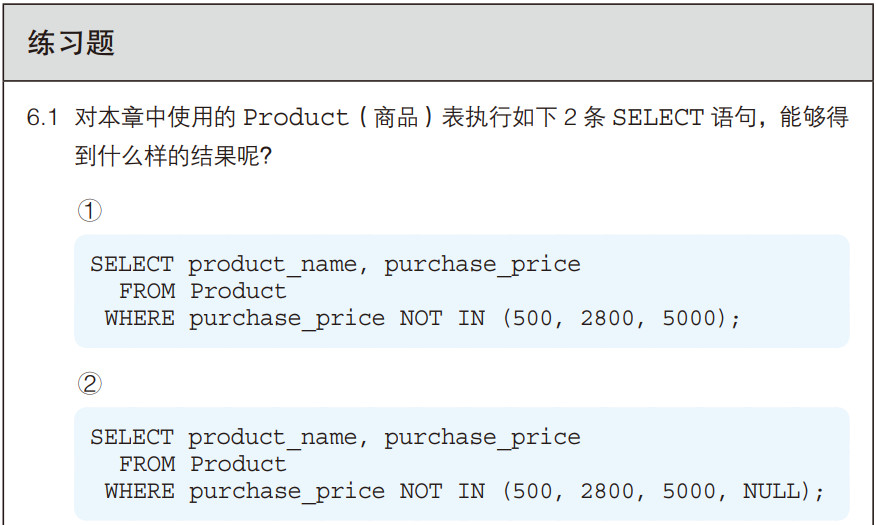Click the text 到什么样的结果呢
Viewport: 877px width, 525px height.
pos(168,155)
